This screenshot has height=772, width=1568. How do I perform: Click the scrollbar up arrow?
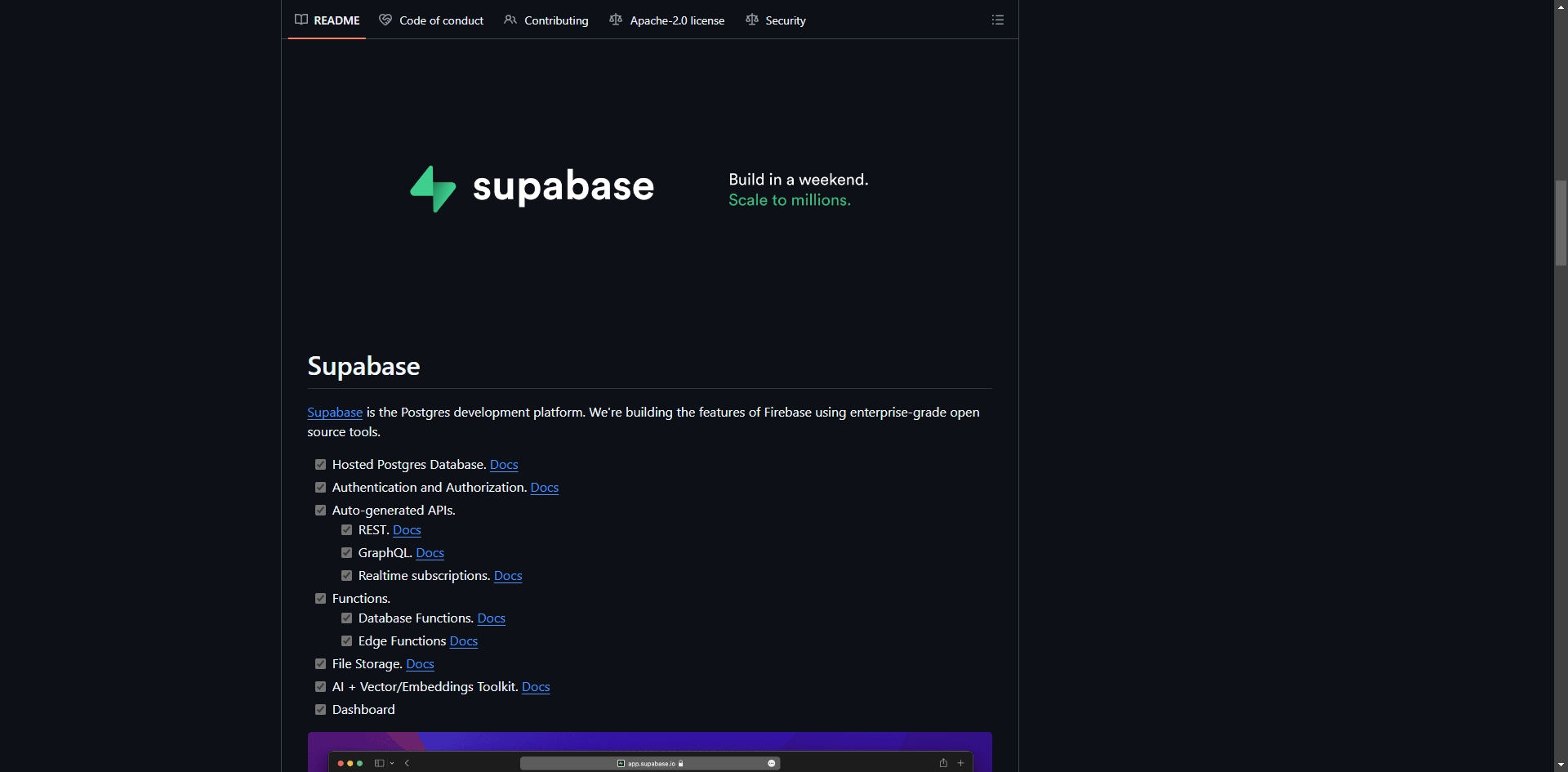[x=1561, y=6]
